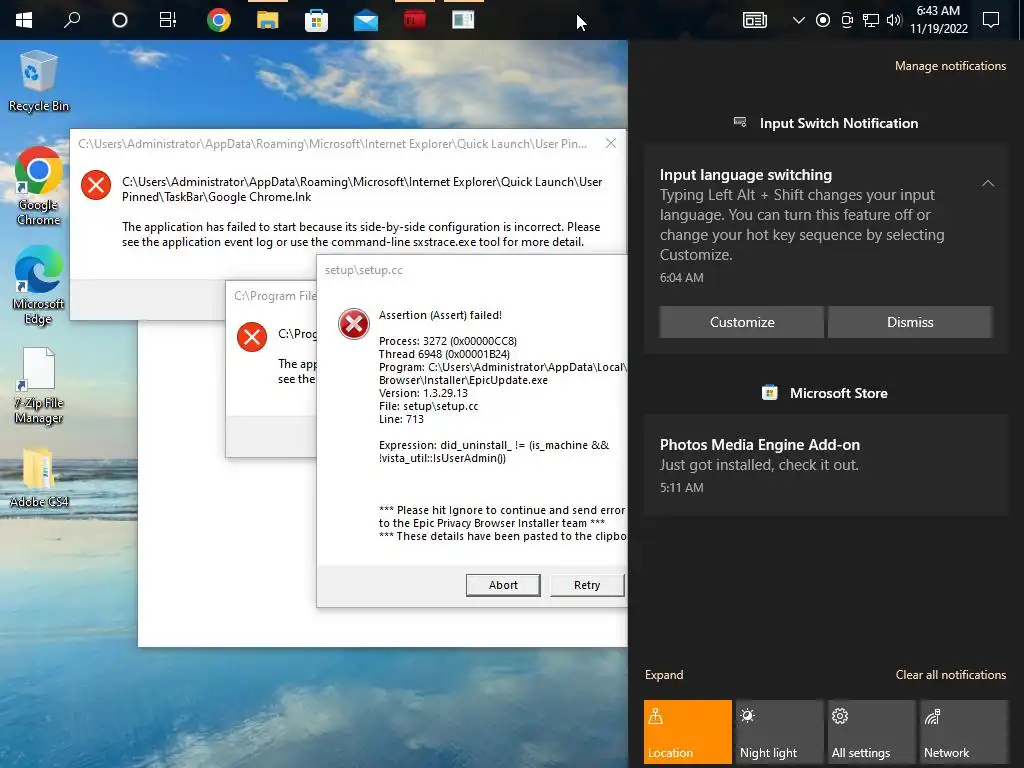Open Recycle Bin desktop icon
The width and height of the screenshot is (1024, 768).
39,81
